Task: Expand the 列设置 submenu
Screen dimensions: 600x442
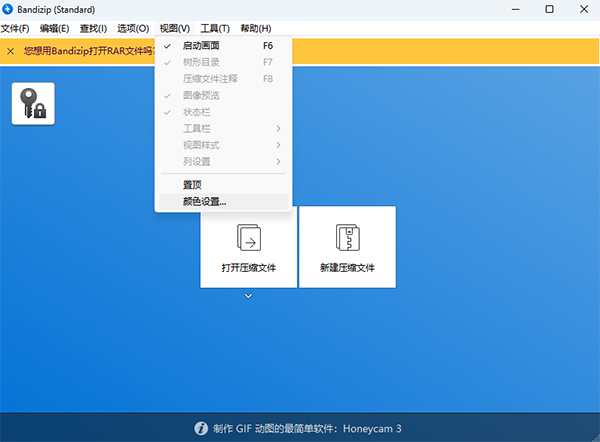Action: [223, 161]
